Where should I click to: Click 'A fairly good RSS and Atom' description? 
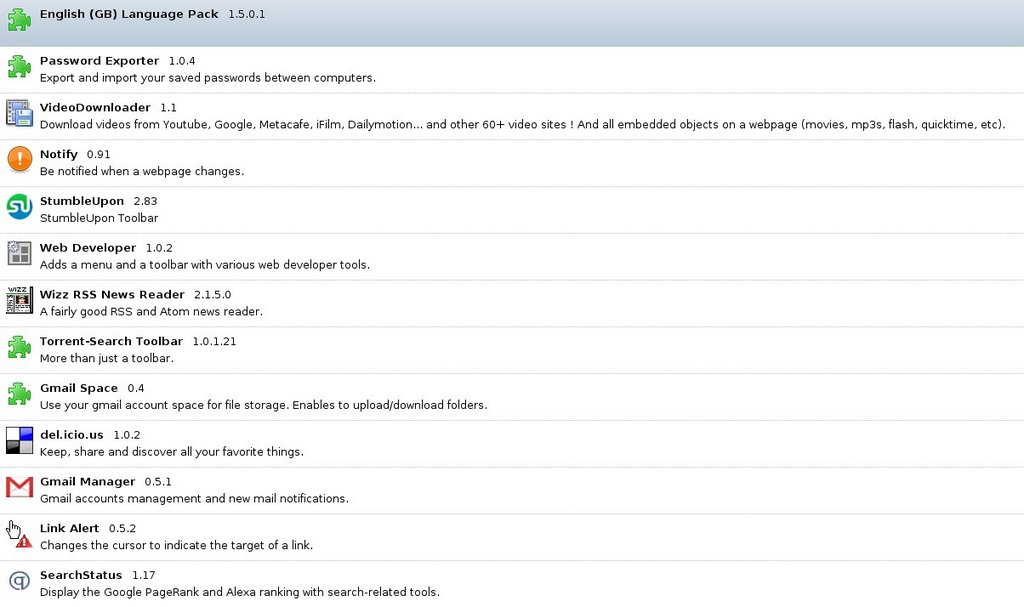(x=151, y=312)
